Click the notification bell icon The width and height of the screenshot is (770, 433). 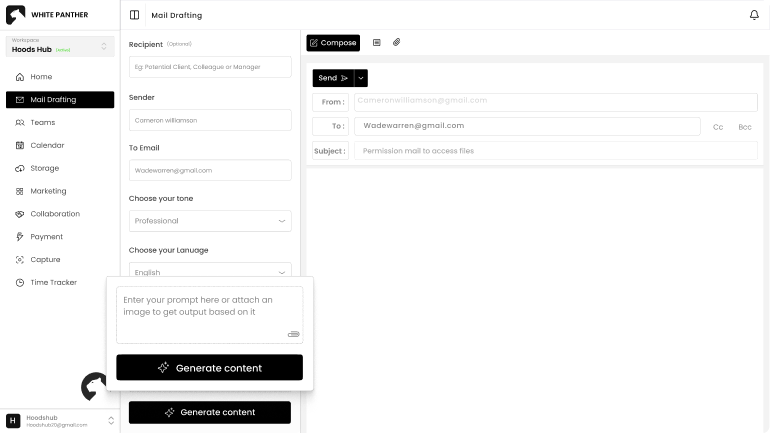[754, 15]
